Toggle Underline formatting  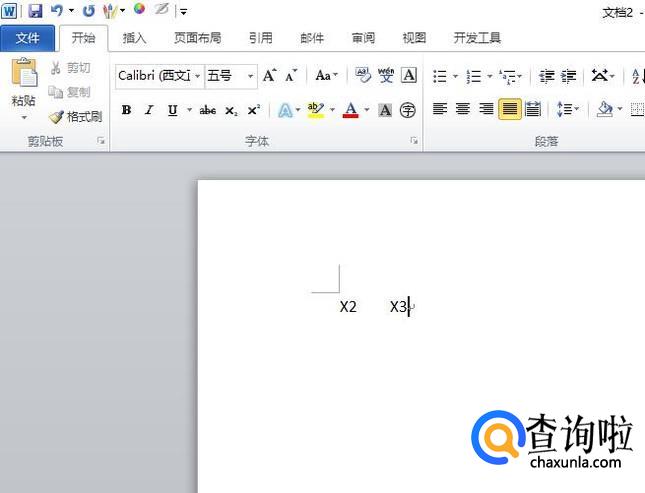coord(172,110)
